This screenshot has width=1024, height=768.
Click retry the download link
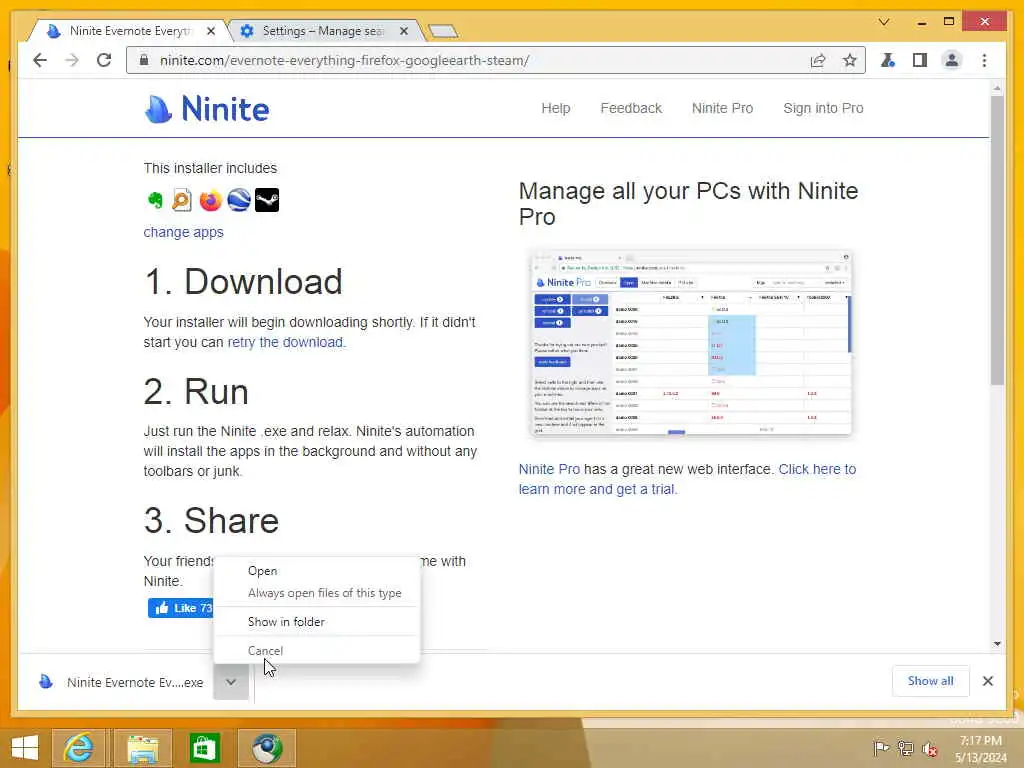point(285,342)
